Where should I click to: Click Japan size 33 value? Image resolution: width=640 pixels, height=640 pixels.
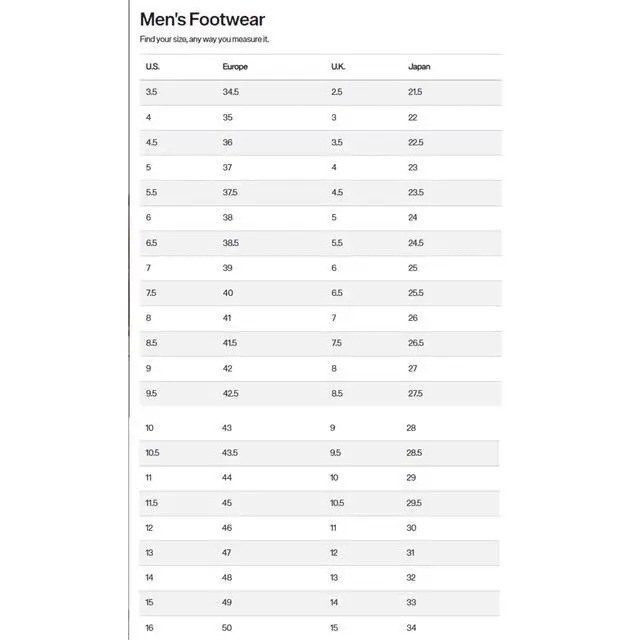(x=412, y=603)
